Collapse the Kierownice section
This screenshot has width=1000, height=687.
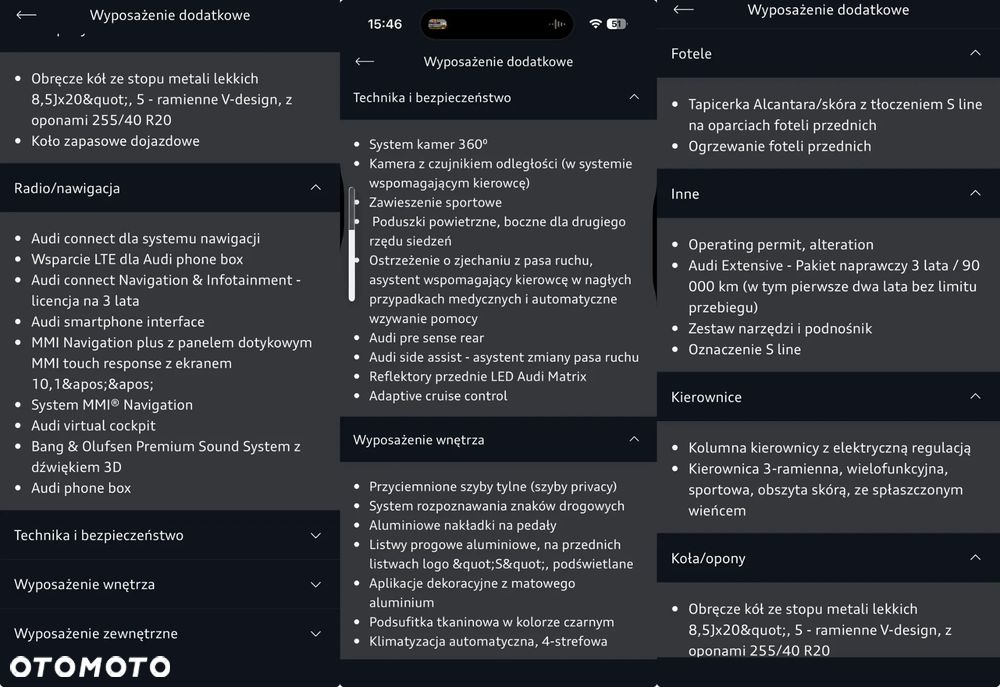tap(828, 397)
